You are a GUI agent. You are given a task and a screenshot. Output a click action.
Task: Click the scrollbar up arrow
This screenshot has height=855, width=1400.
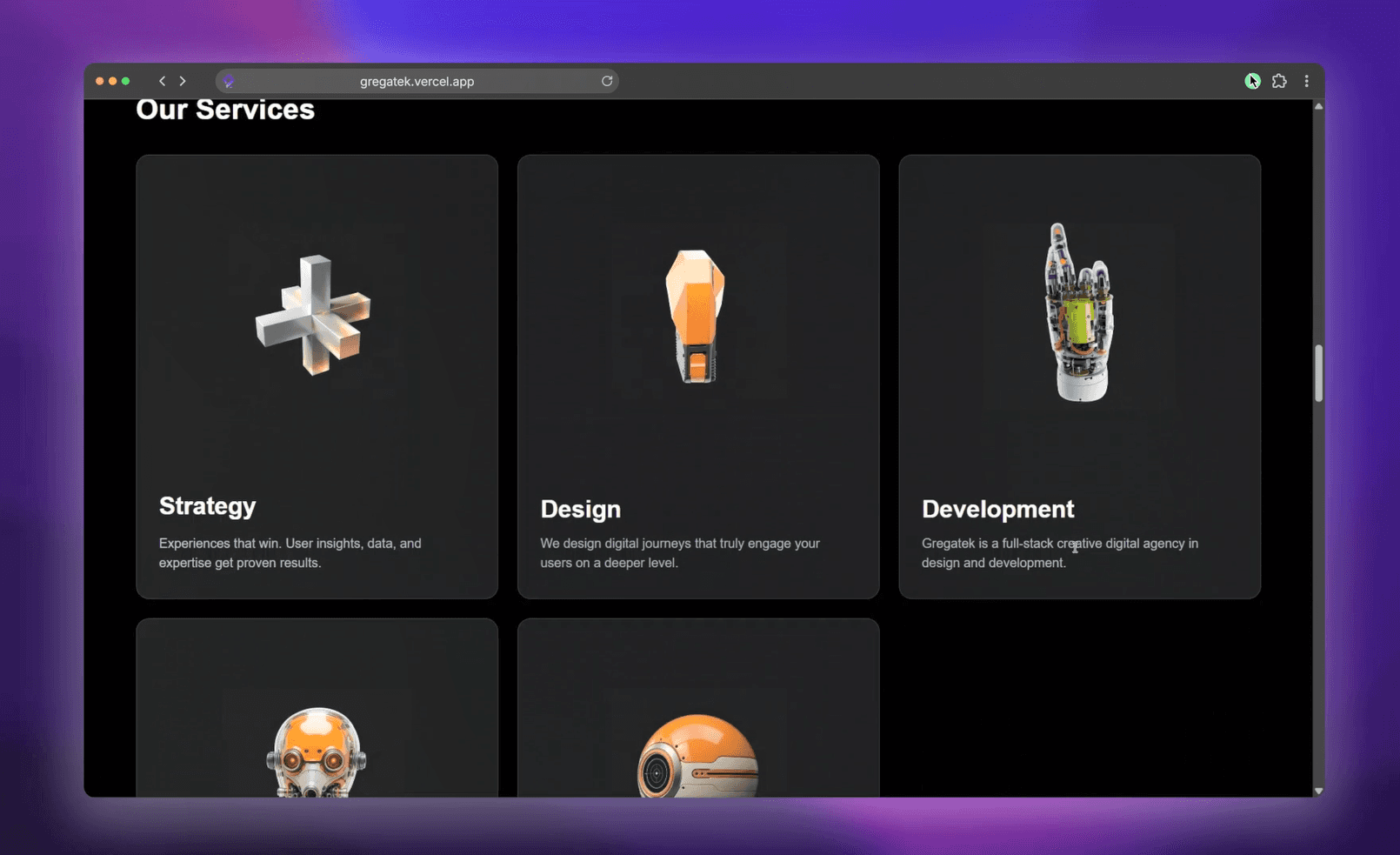[1318, 106]
